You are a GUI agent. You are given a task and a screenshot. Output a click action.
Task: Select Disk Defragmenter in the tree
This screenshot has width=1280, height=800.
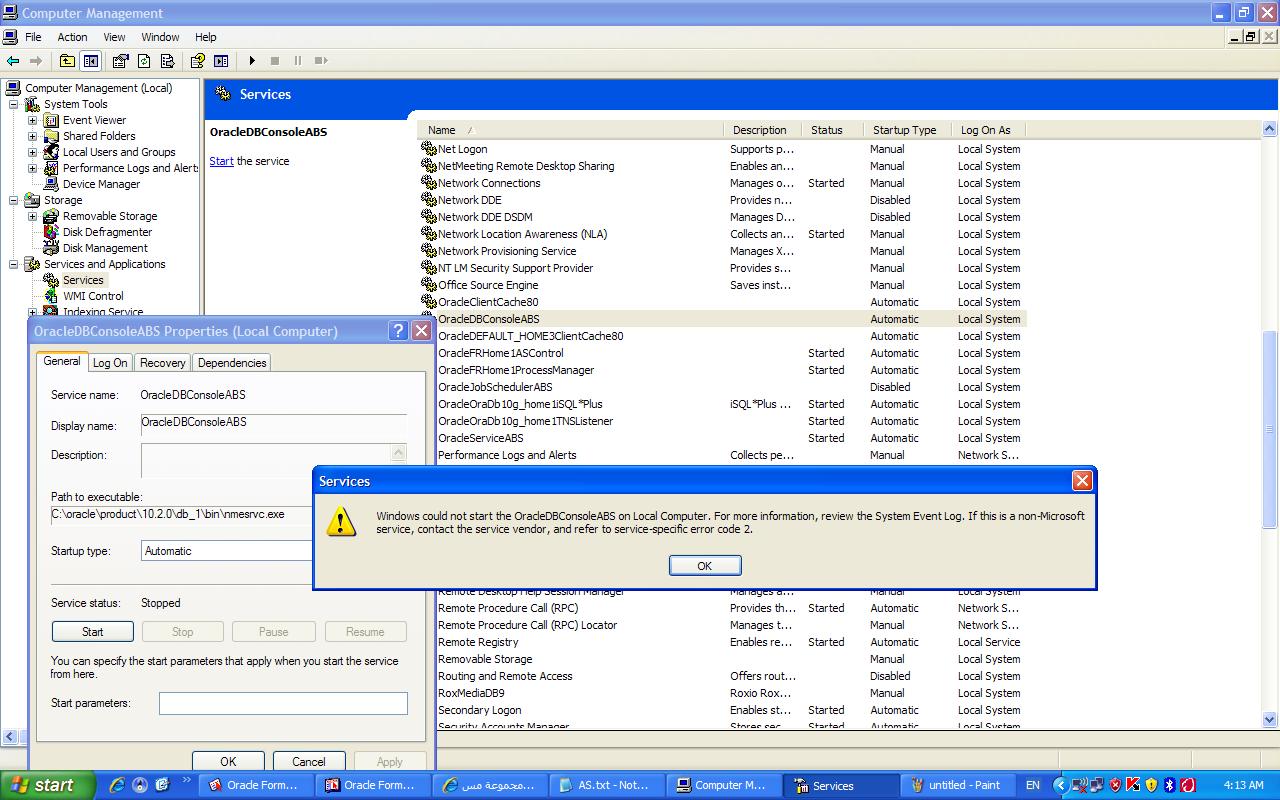[107, 232]
